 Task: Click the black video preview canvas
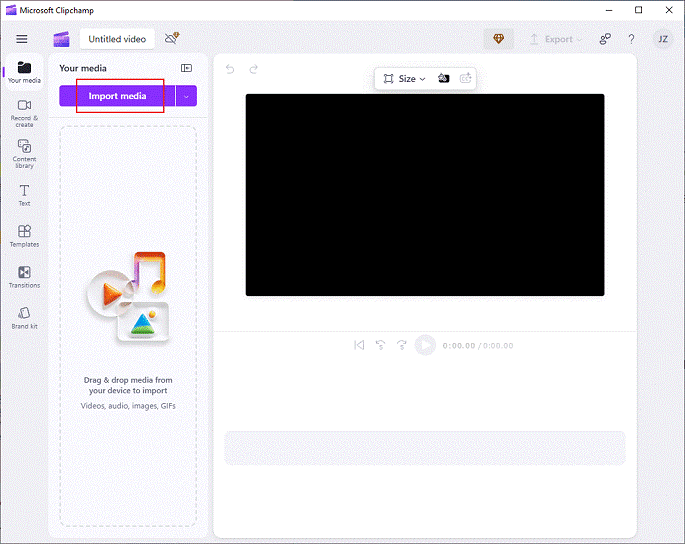[x=425, y=195]
